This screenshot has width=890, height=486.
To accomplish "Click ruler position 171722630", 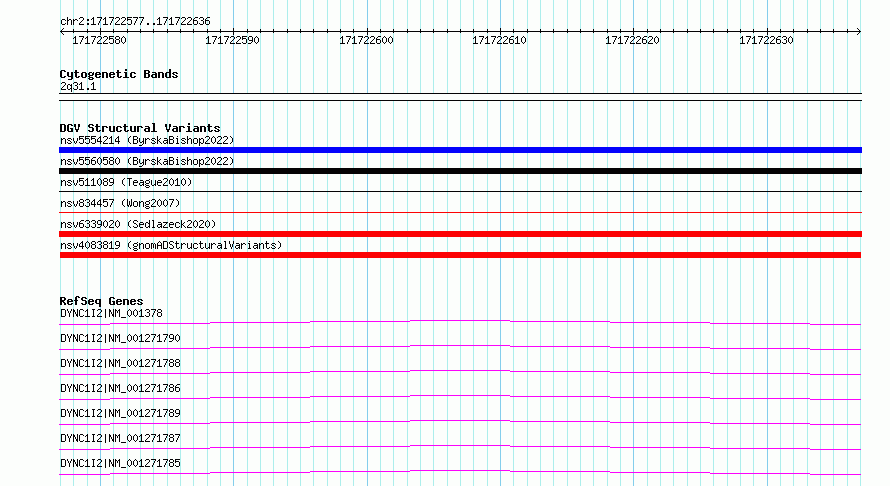I will click(x=766, y=40).
